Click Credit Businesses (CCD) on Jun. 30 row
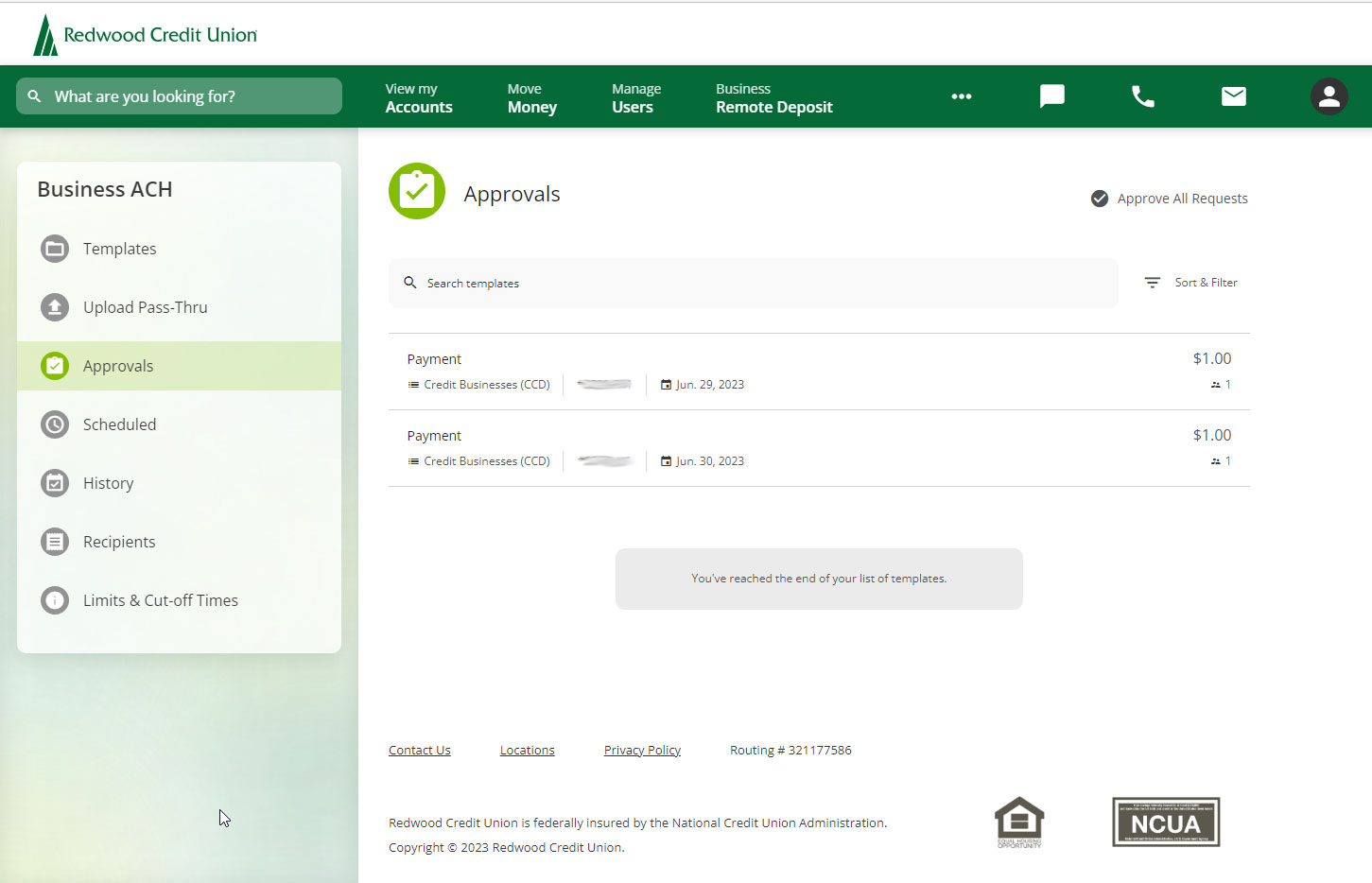 487,461
